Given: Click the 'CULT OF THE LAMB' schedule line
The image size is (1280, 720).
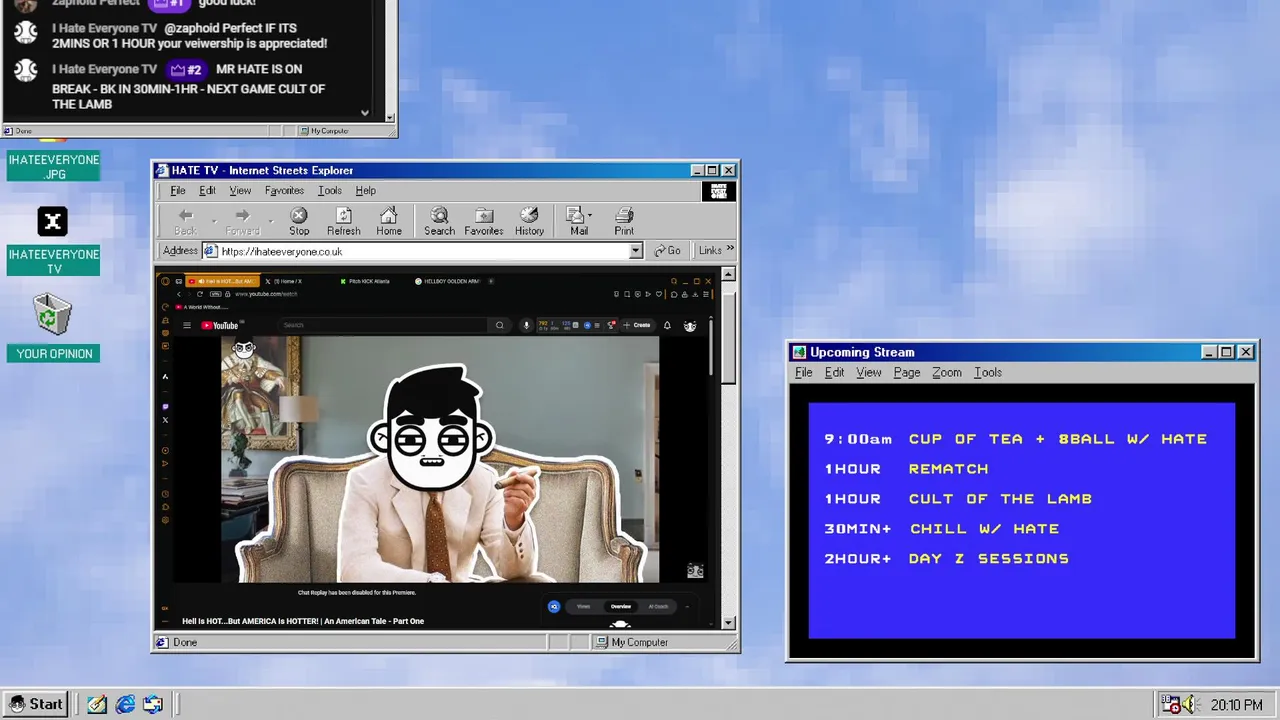Looking at the screenshot, I should [x=1000, y=499].
